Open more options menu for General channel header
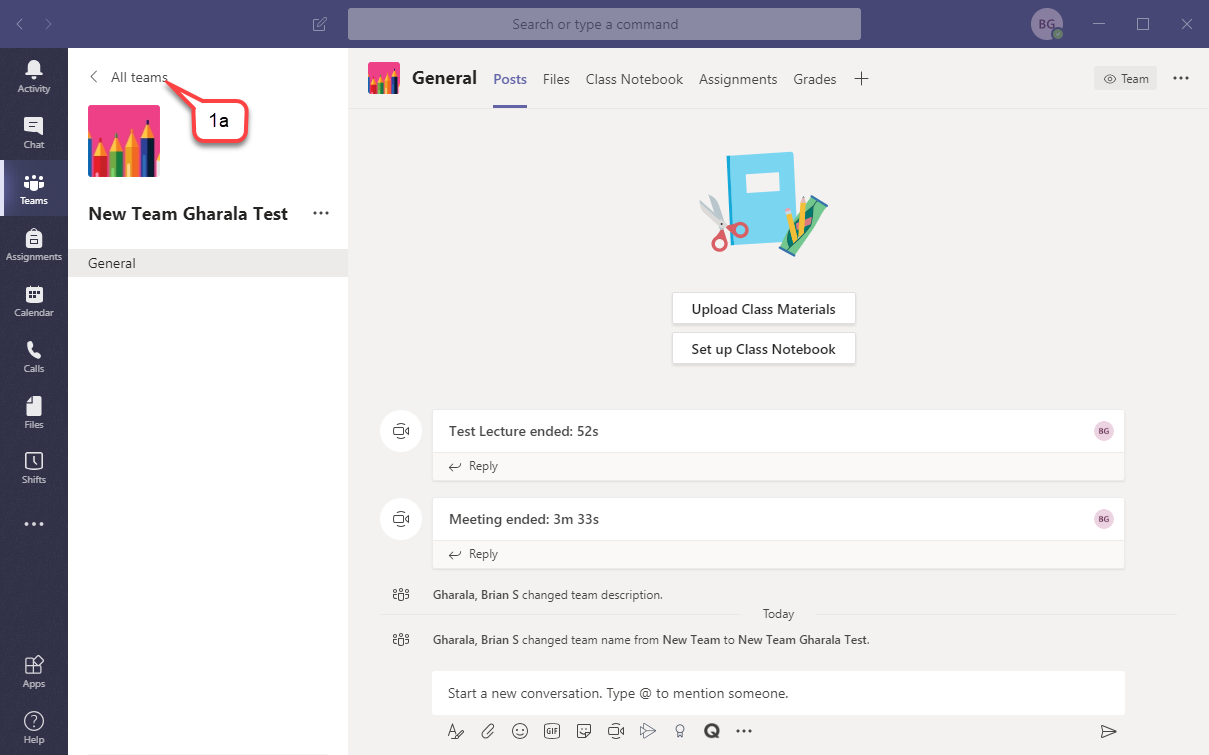This screenshot has height=755, width=1209. pos(1181,78)
